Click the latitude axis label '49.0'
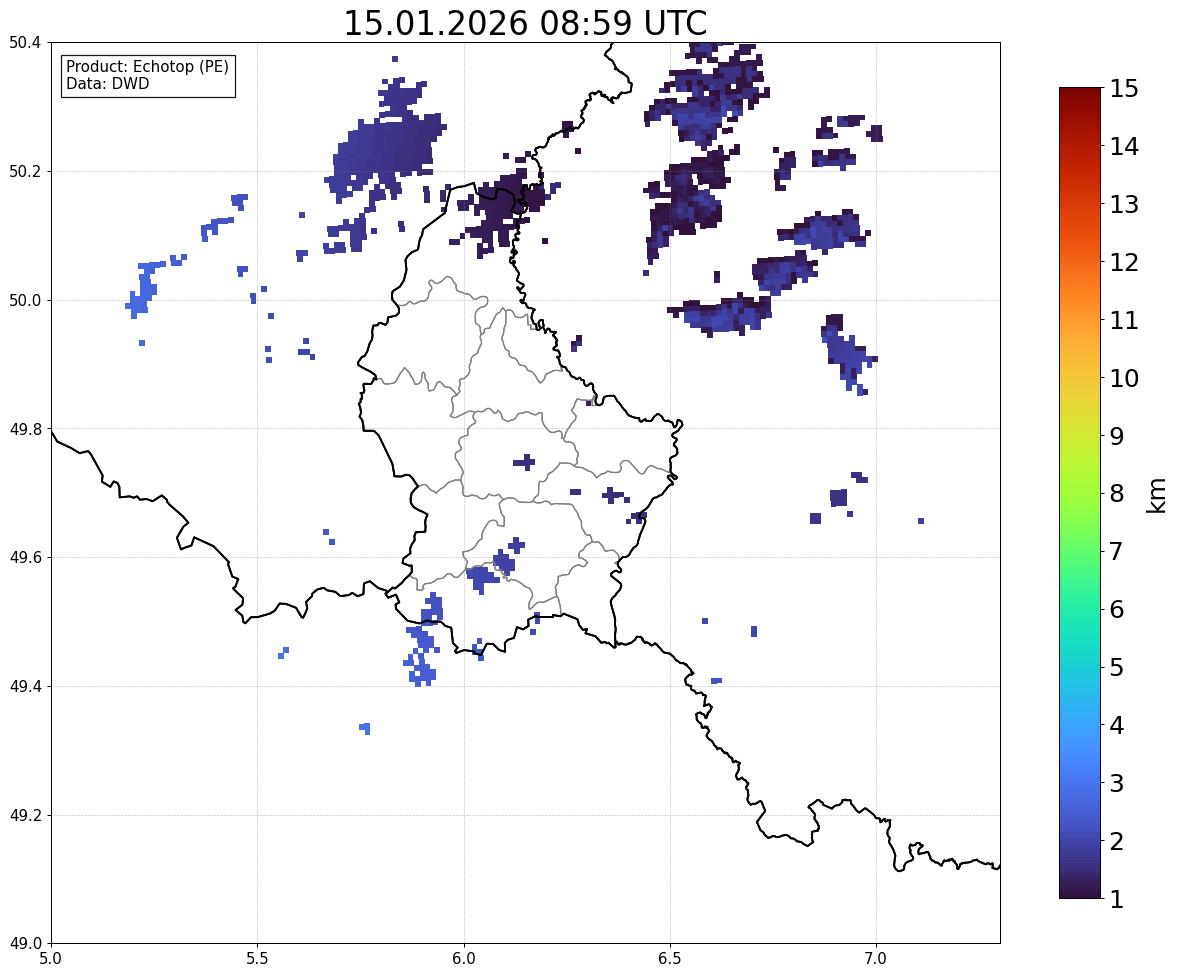This screenshot has height=976, width=1178. pyautogui.click(x=25, y=944)
